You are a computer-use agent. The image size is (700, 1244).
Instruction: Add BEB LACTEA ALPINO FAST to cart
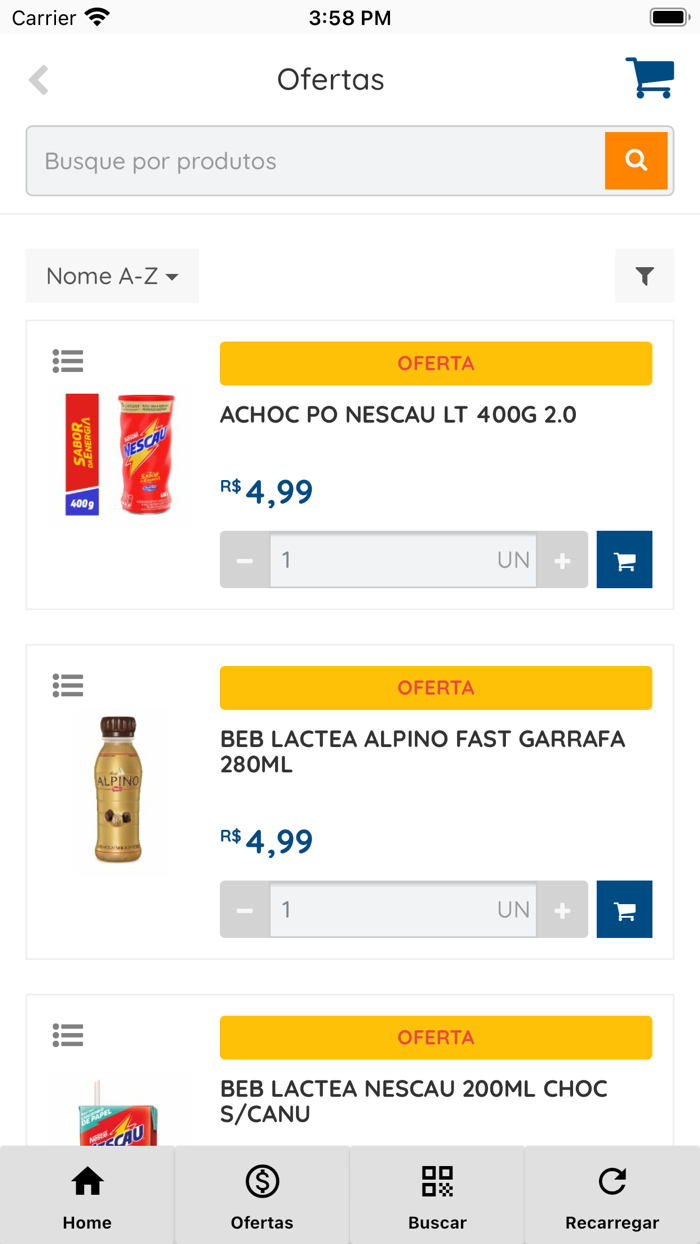click(624, 909)
